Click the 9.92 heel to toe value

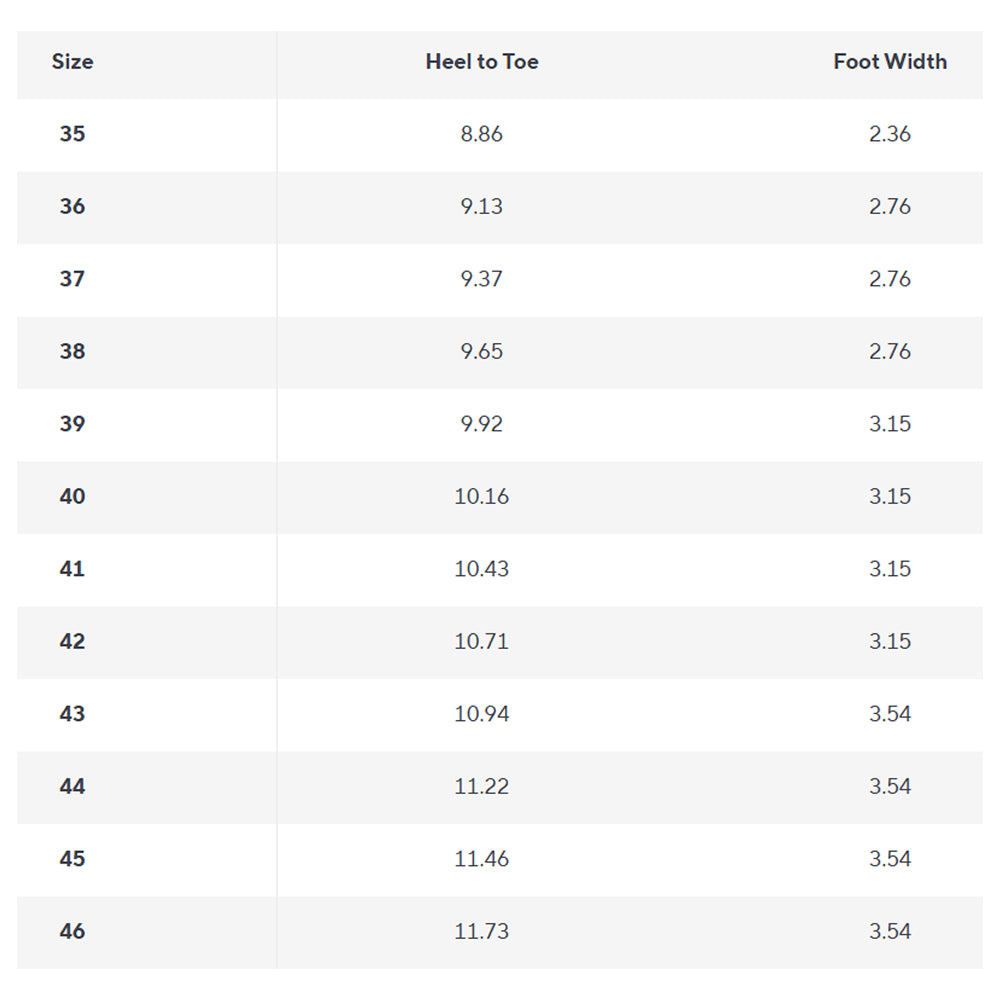[x=482, y=424]
